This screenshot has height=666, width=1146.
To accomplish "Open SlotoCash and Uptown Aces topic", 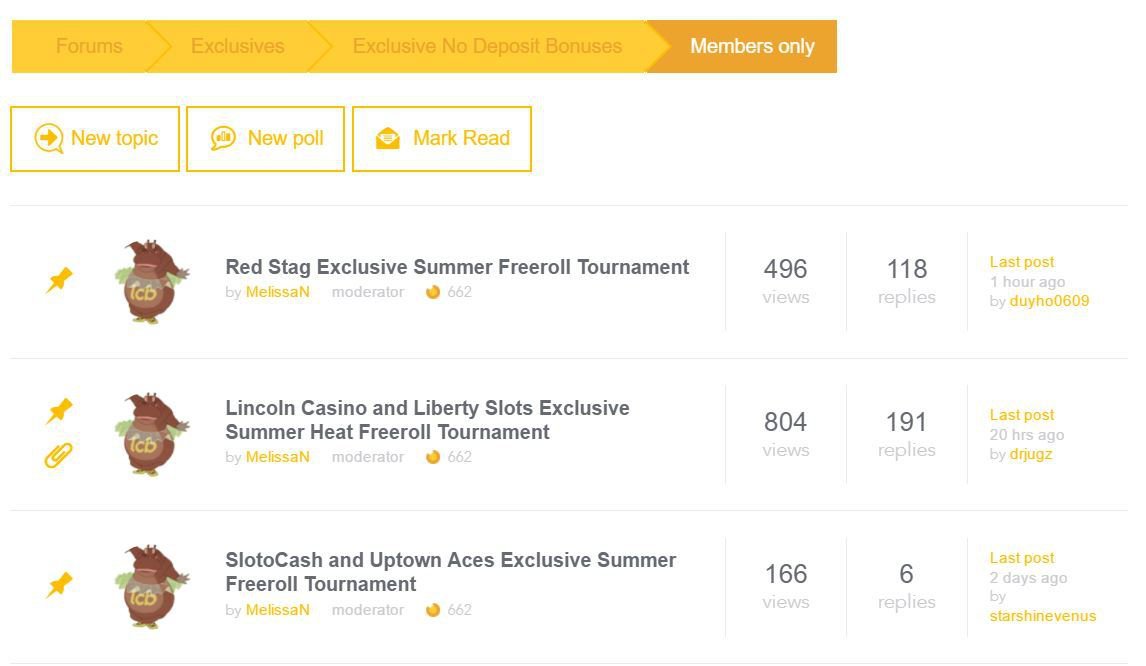I will point(450,572).
